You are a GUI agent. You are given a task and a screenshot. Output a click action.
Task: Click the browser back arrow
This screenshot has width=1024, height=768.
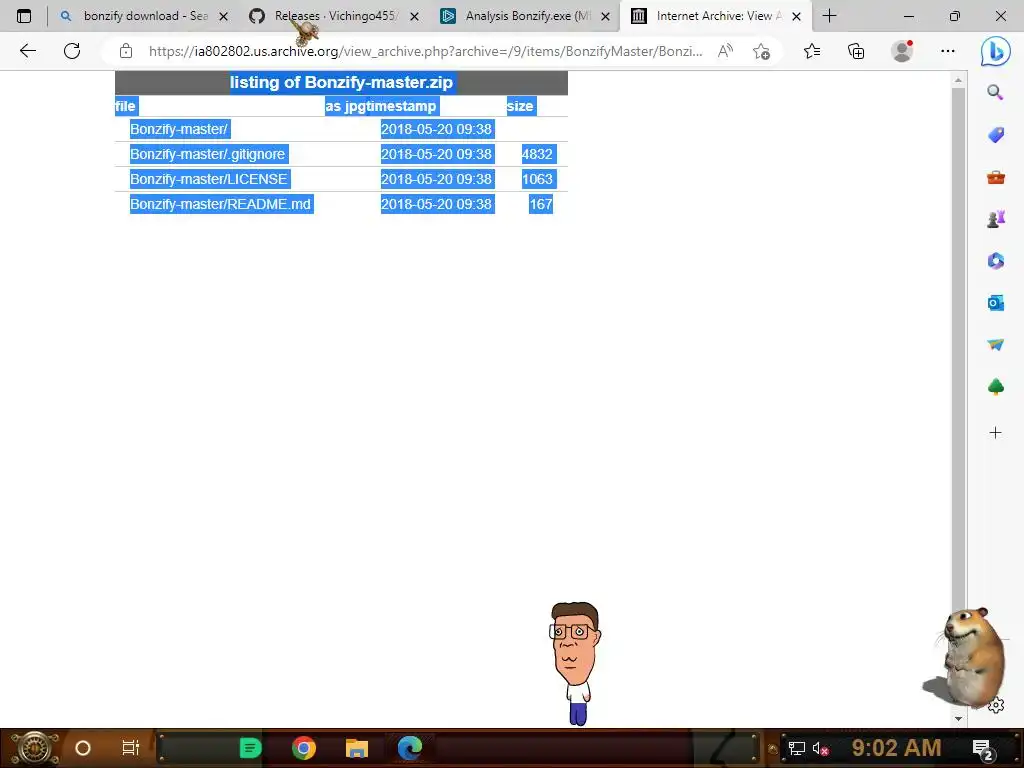coord(27,51)
